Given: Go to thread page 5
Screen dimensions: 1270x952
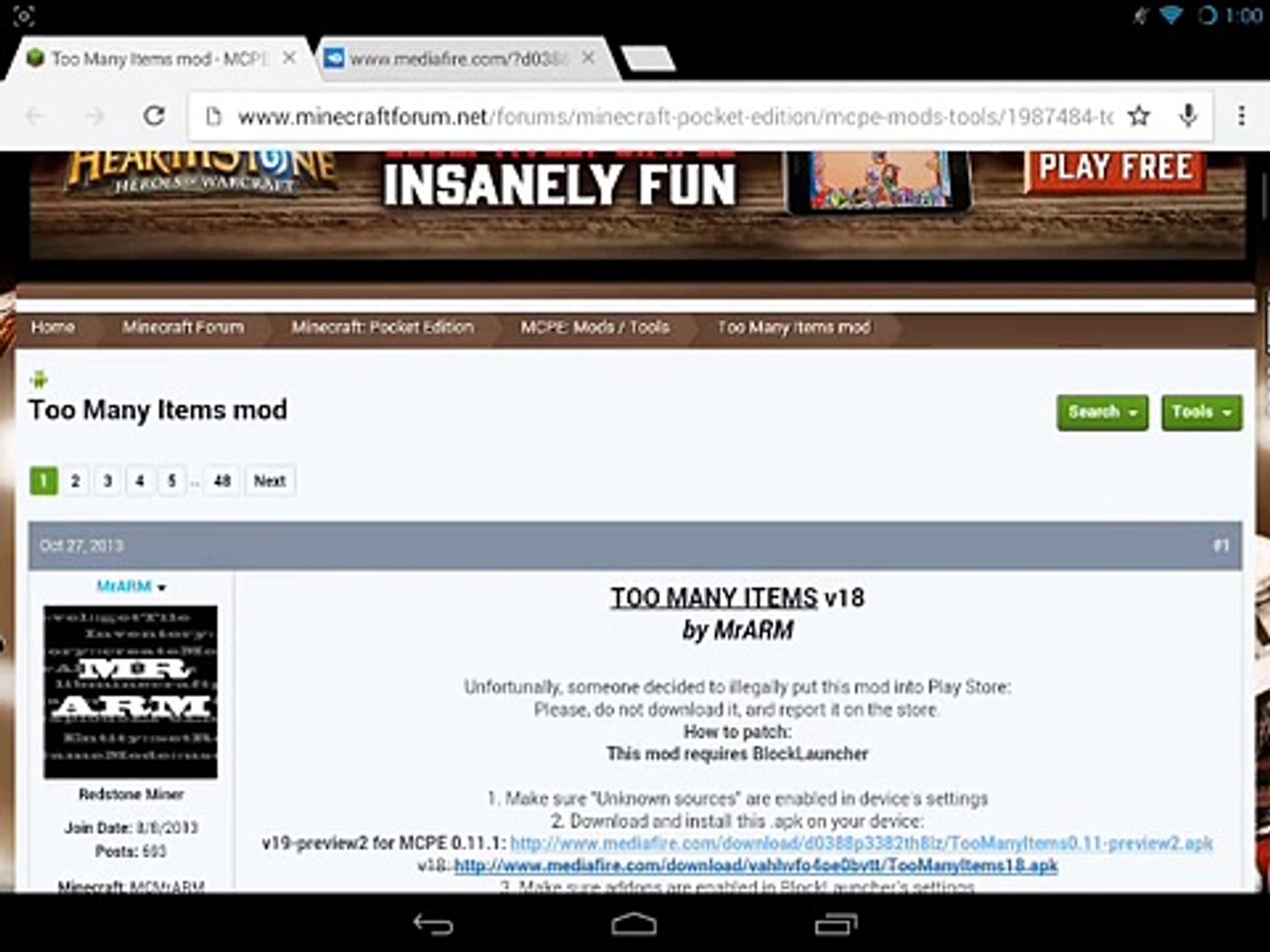Looking at the screenshot, I should click(x=171, y=481).
